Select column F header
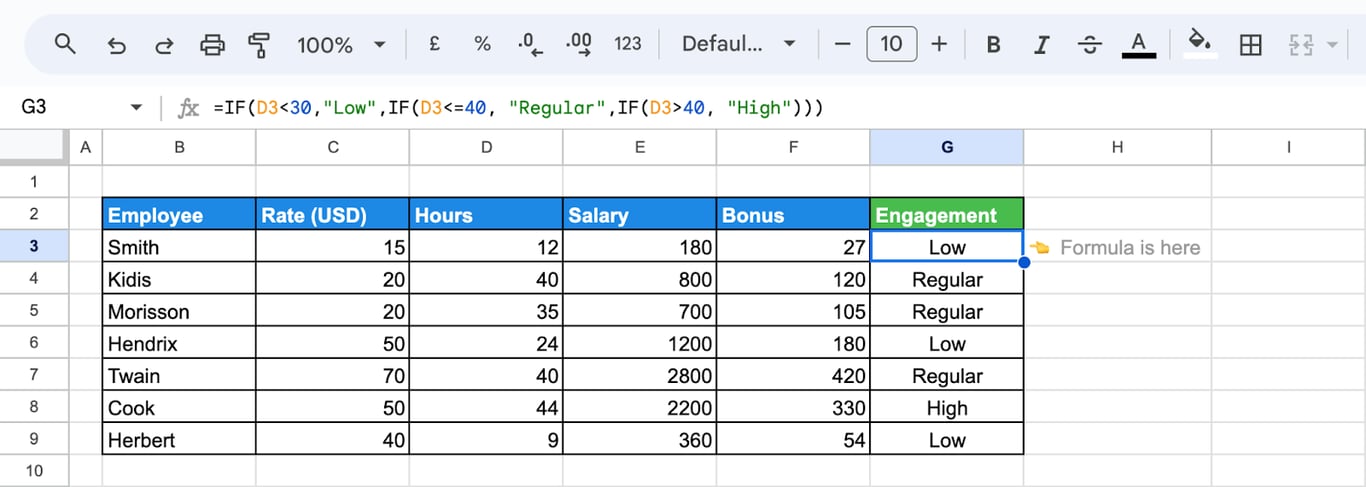1366x487 pixels. (793, 147)
